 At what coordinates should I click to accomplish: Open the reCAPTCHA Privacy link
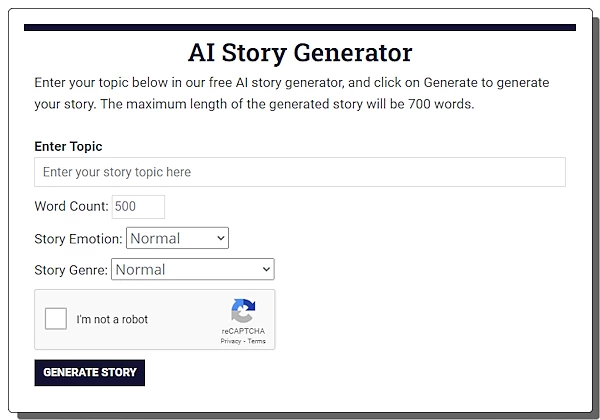point(231,342)
